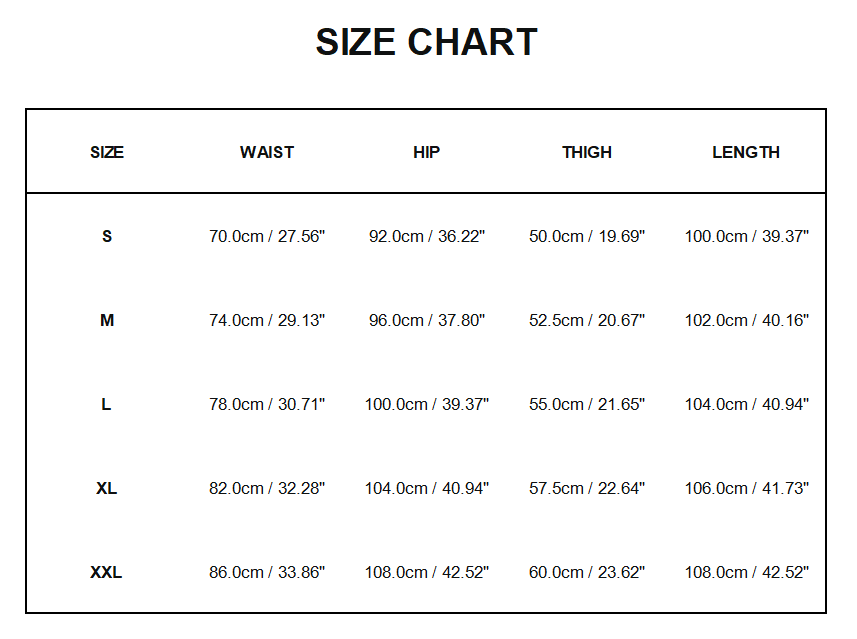Screen dimensions: 857x639
Task: Select hip value 96.0cm / 37.80"
Action: [427, 321]
